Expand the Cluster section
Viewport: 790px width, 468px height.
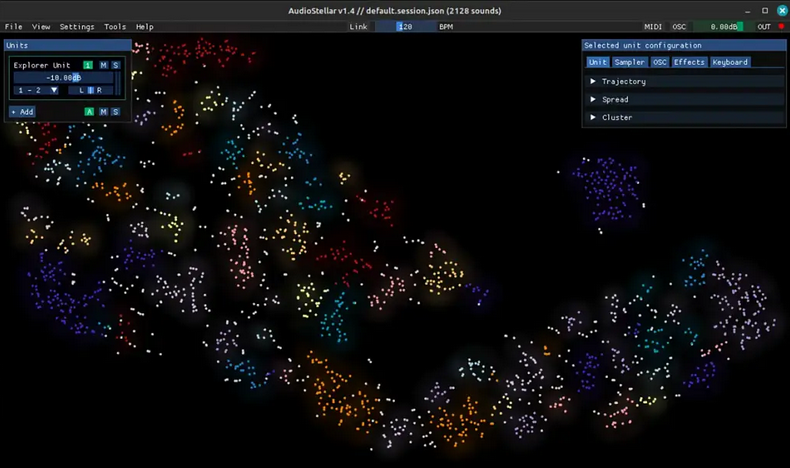(x=684, y=117)
